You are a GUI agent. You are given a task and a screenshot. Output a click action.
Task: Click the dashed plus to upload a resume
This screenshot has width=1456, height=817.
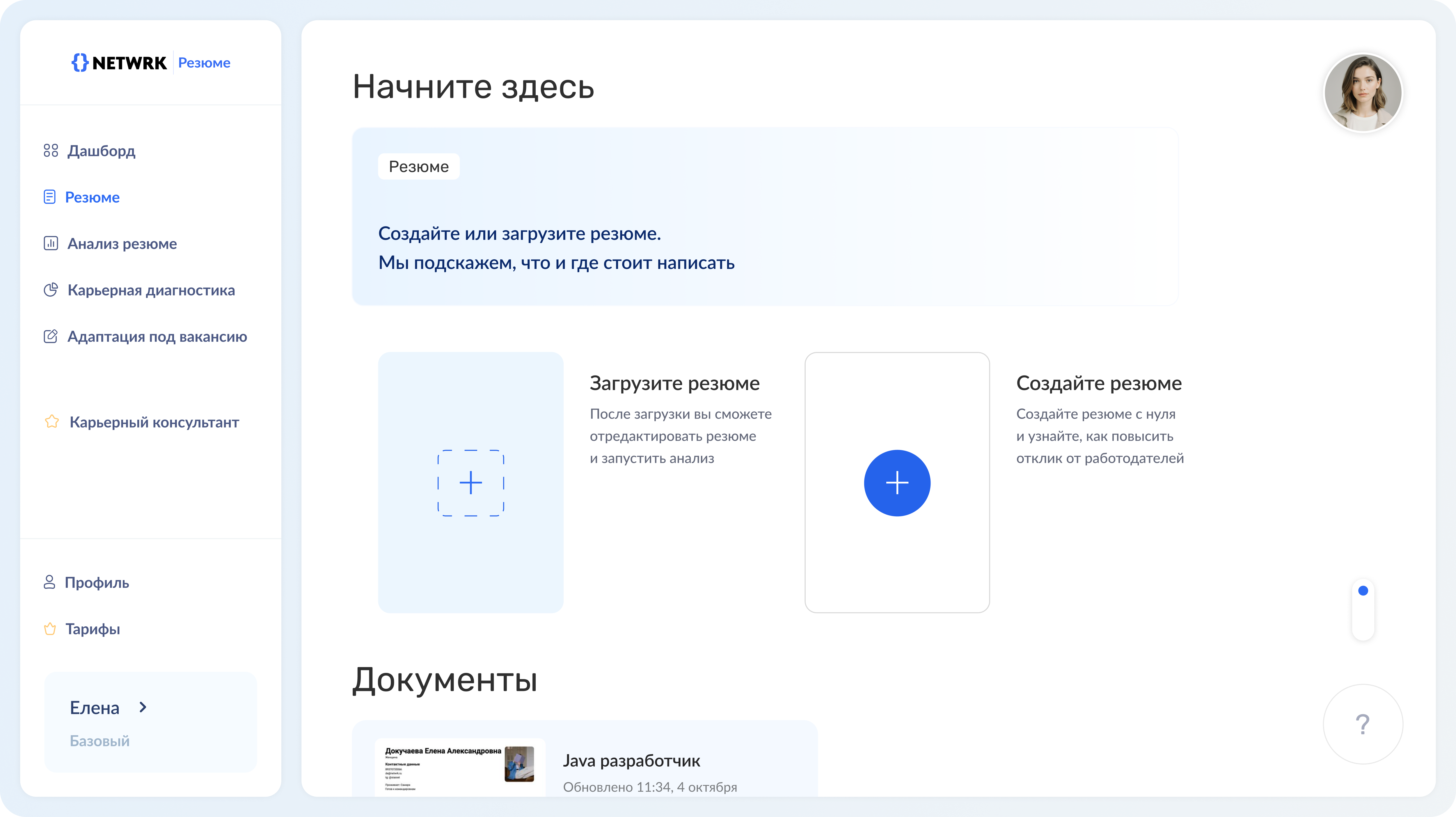coord(470,482)
